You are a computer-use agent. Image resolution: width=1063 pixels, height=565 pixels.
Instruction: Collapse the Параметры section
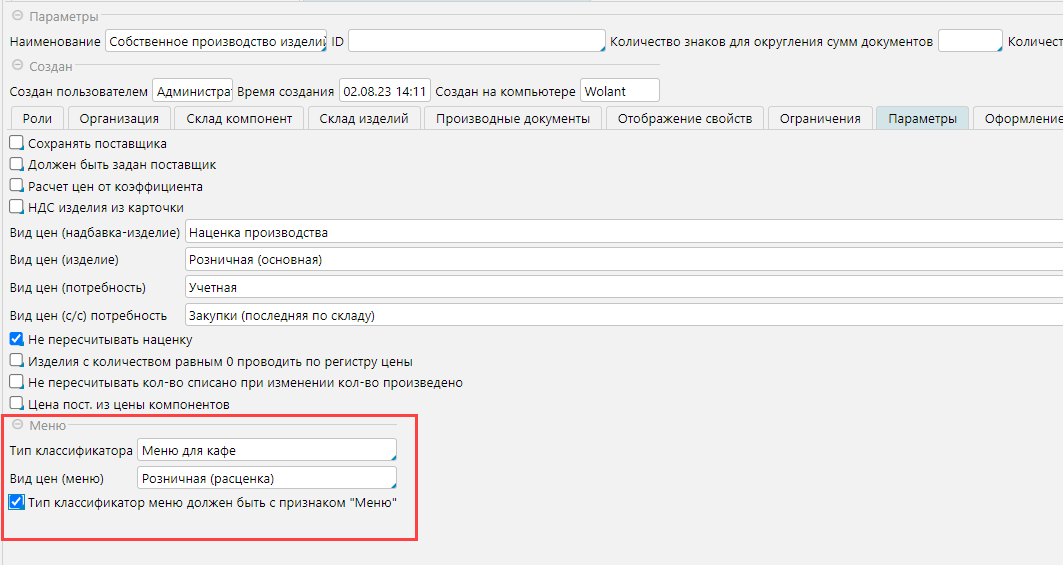tap(17, 18)
